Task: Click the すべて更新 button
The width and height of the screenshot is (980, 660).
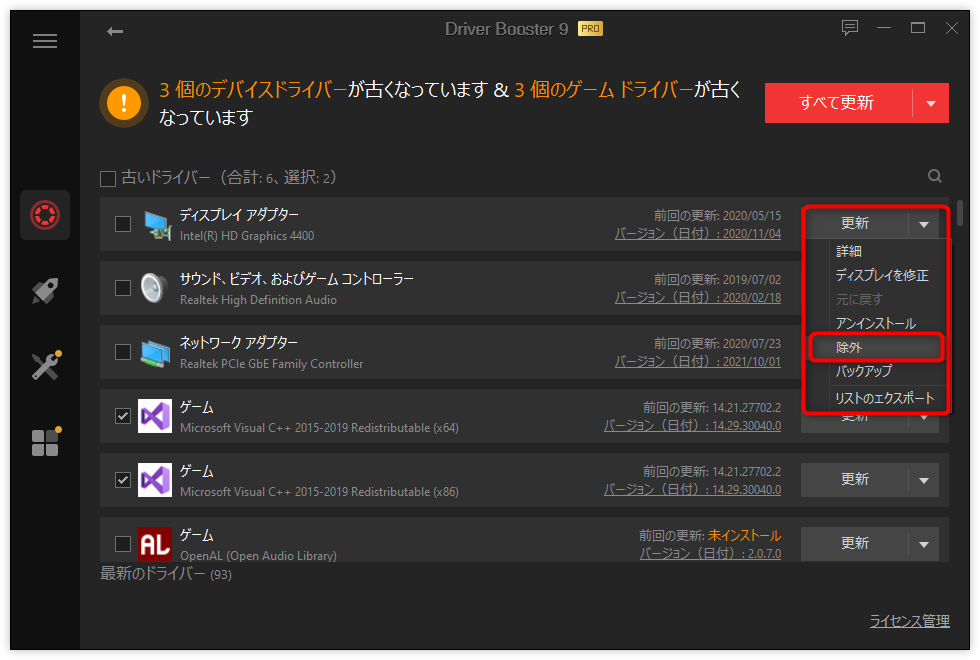Action: (838, 103)
